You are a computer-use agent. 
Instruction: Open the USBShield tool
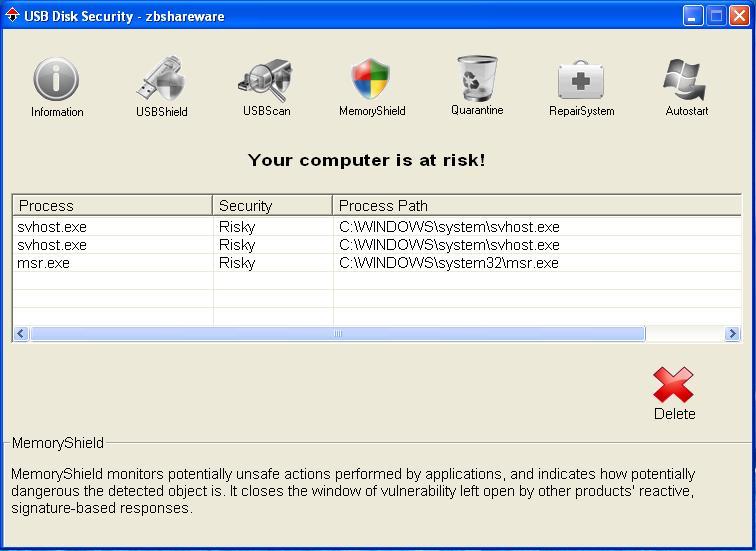pos(162,87)
